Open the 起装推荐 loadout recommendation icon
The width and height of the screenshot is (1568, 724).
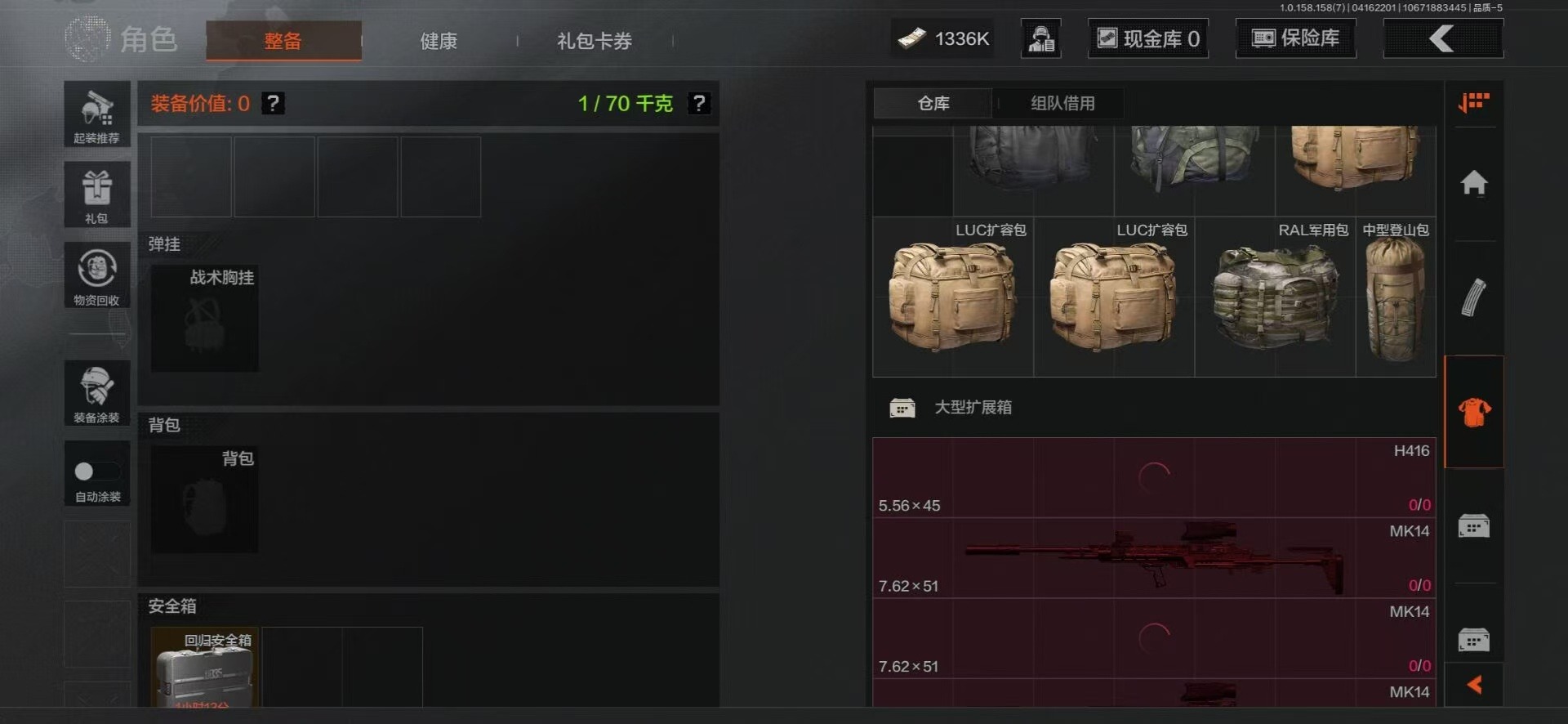click(x=97, y=114)
